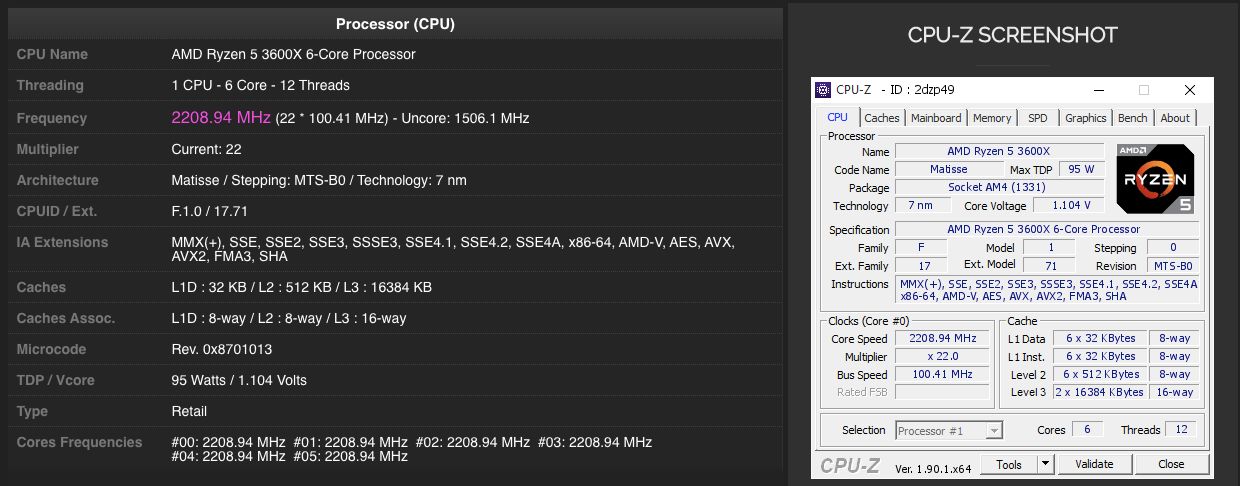Show the Graphics tab
Viewport: 1240px width, 486px height.
[x=1085, y=118]
